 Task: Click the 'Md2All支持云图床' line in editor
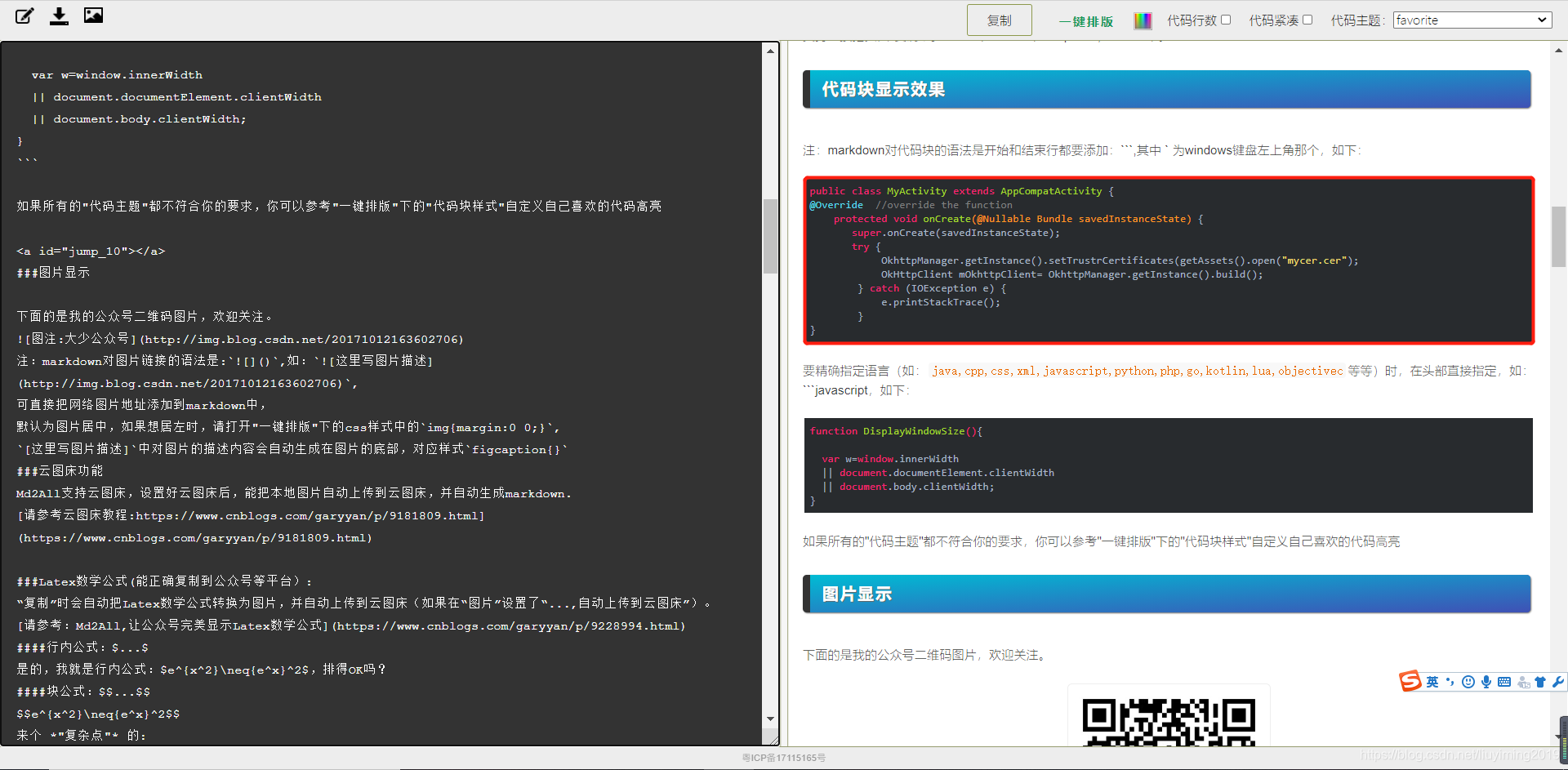294,493
